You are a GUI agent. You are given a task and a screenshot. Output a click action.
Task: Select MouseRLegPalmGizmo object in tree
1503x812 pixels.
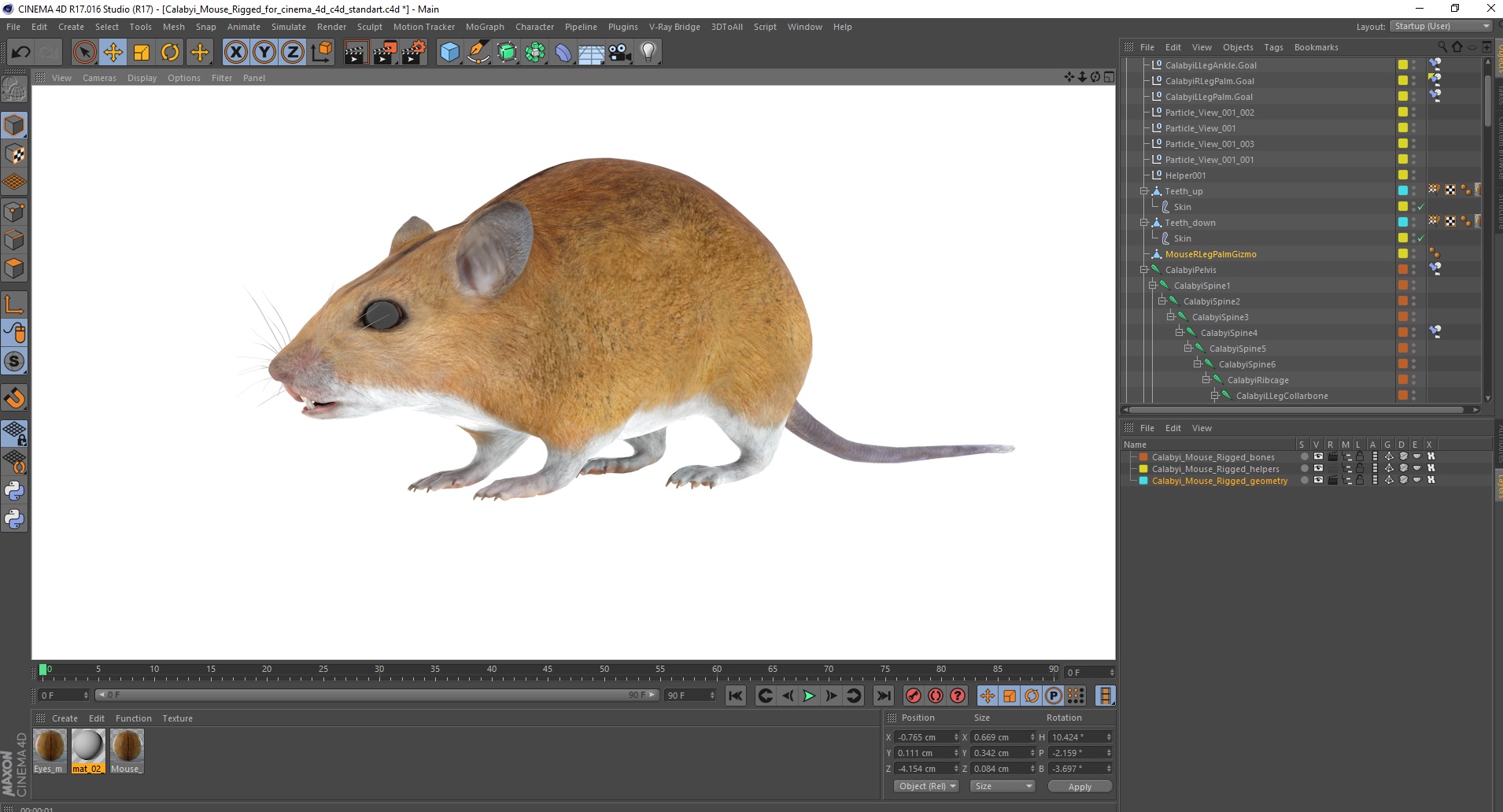click(1210, 254)
